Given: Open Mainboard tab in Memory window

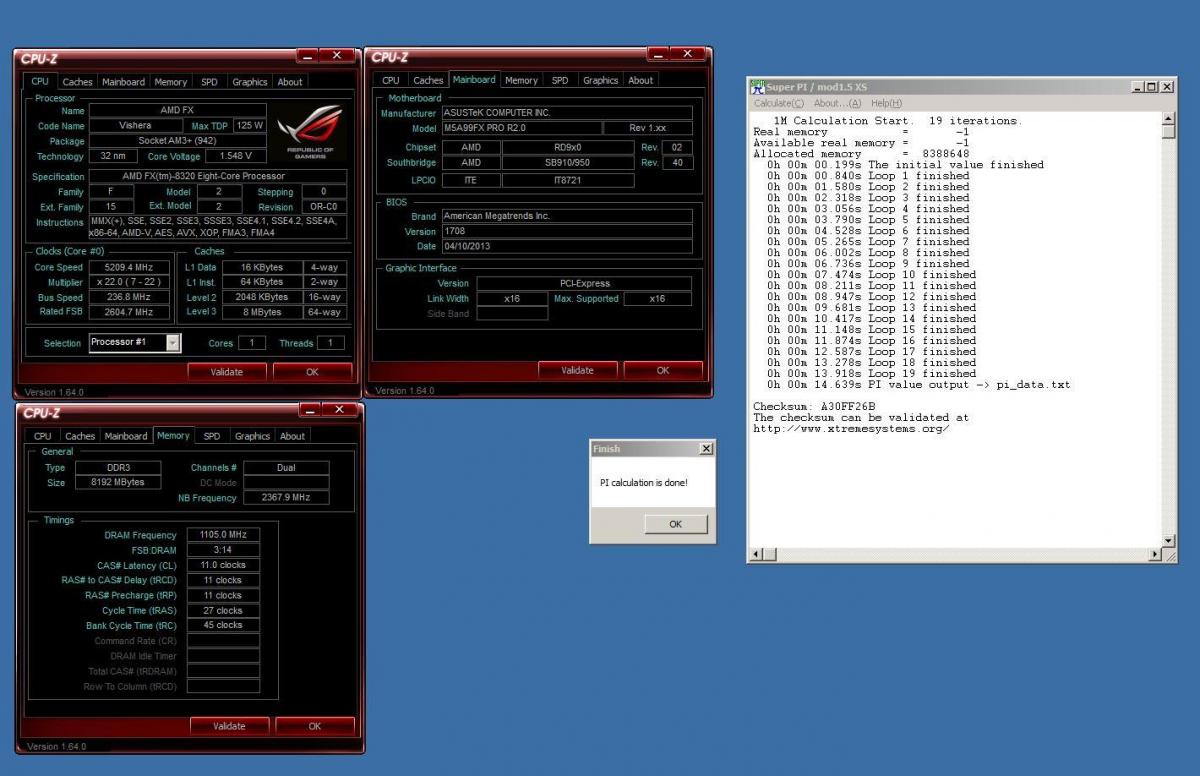Looking at the screenshot, I should [x=126, y=436].
